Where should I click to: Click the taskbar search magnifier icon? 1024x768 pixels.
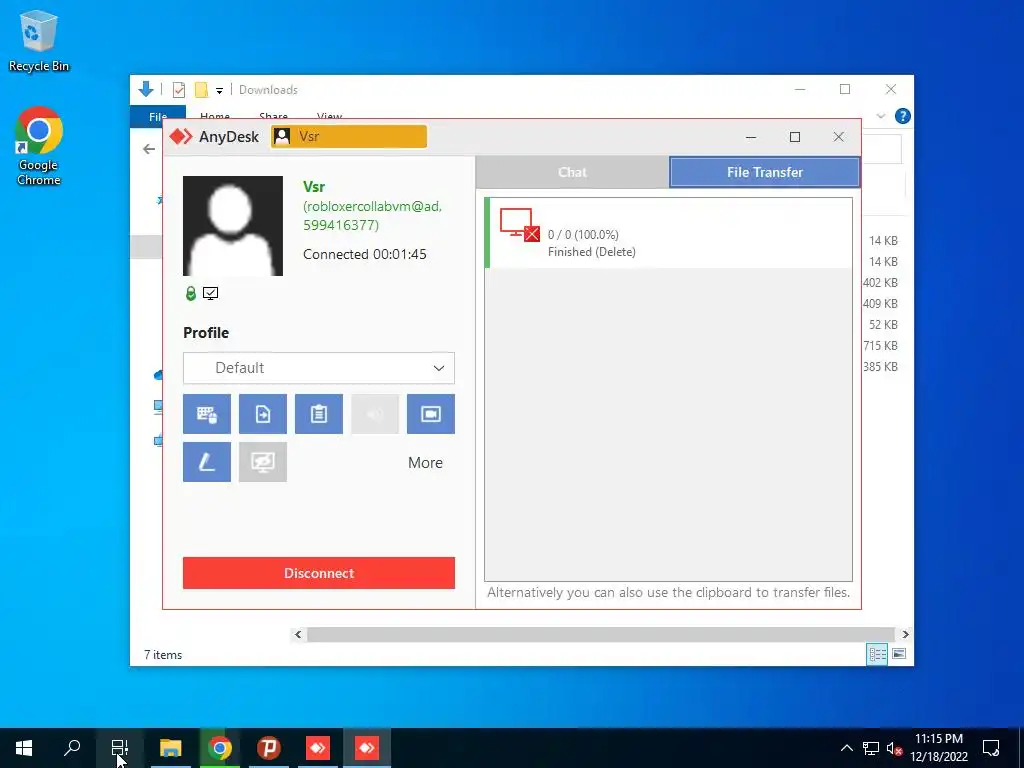[x=72, y=748]
